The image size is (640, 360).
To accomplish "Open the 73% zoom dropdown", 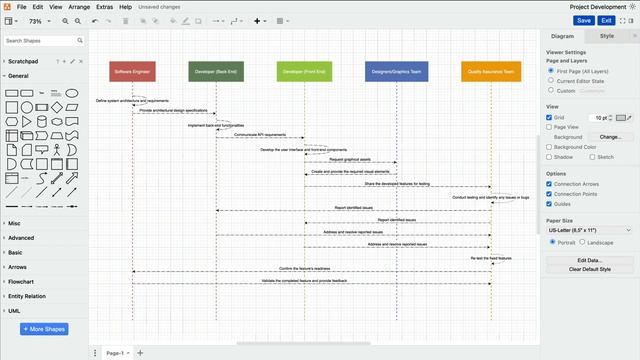I will pyautogui.click(x=40, y=21).
